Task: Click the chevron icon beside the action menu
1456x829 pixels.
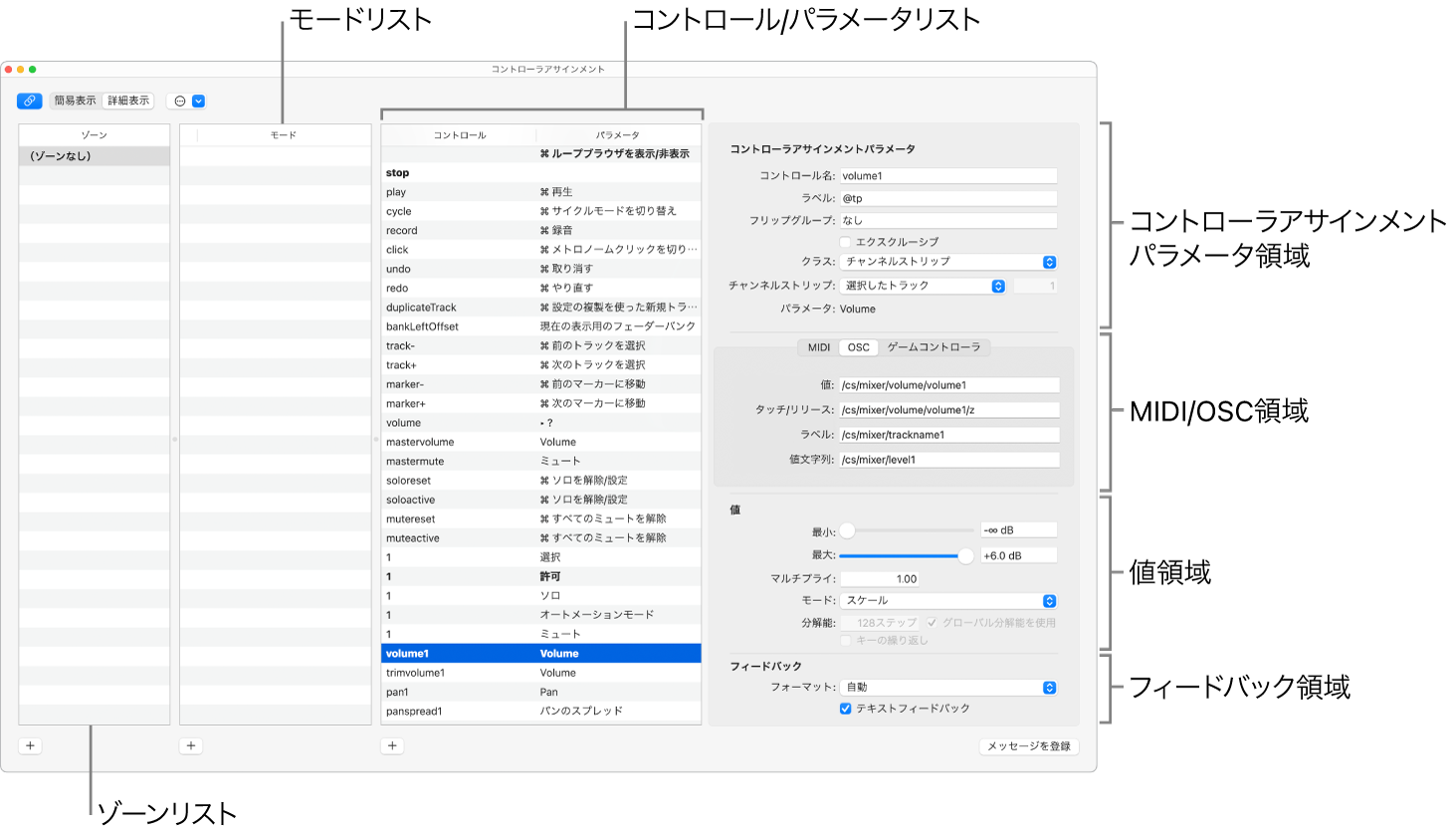Action: tap(198, 101)
